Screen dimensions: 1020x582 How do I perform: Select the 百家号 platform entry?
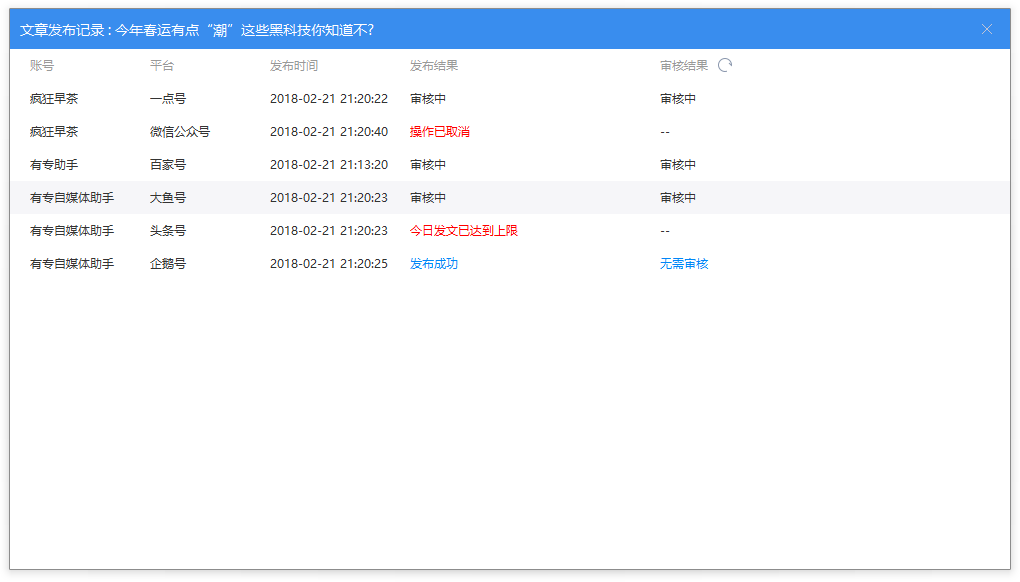pos(168,165)
